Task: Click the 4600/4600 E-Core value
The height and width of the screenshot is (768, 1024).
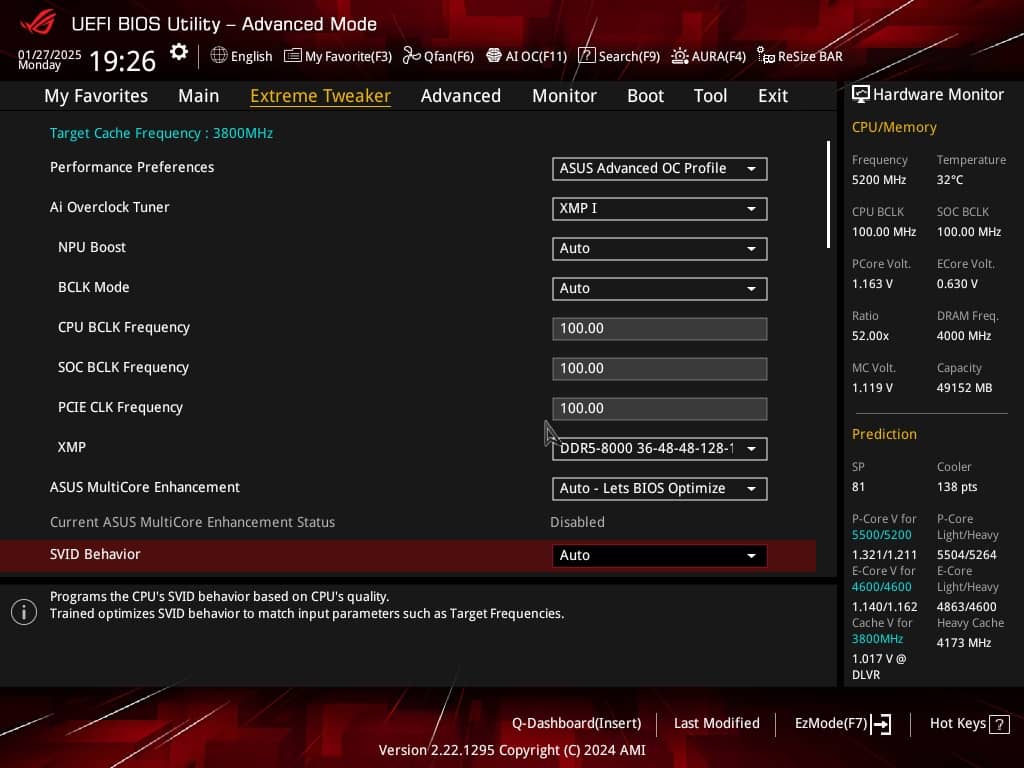Action: point(882,587)
